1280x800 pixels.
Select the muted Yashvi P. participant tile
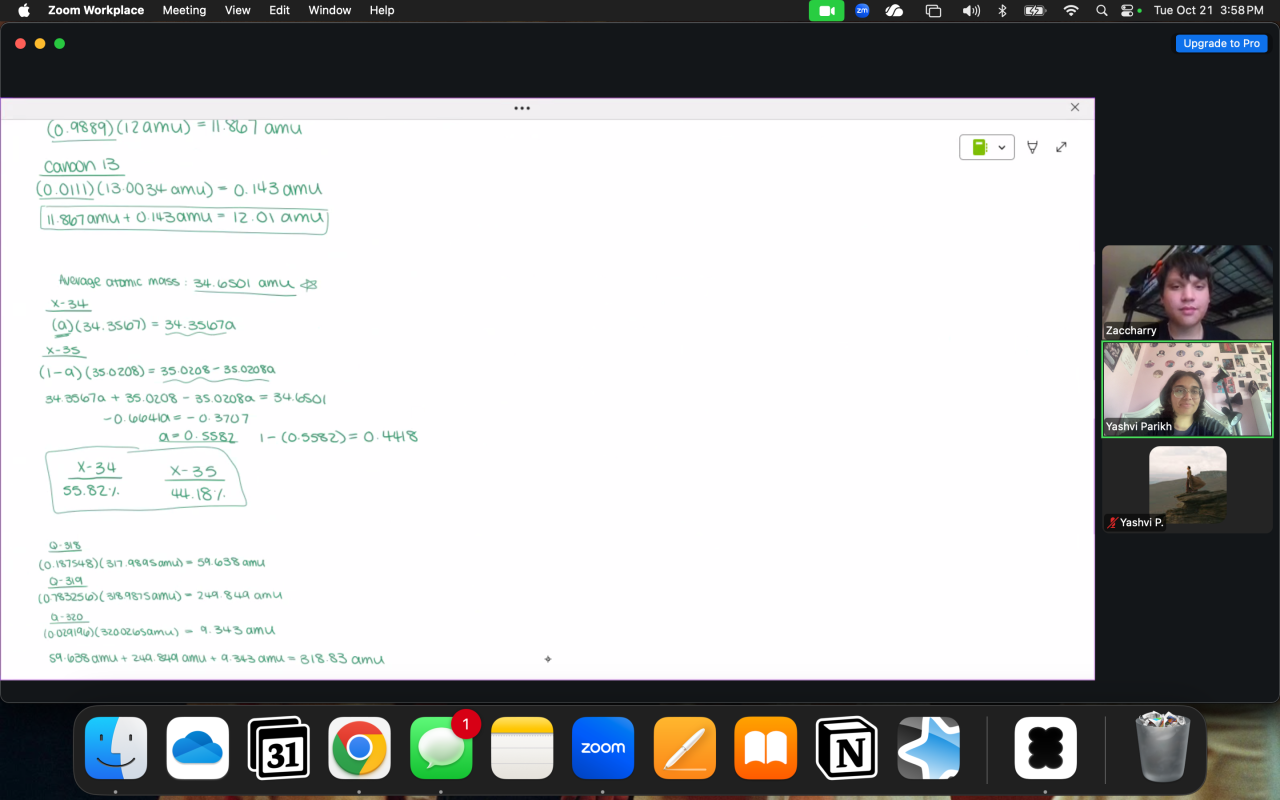click(1187, 488)
